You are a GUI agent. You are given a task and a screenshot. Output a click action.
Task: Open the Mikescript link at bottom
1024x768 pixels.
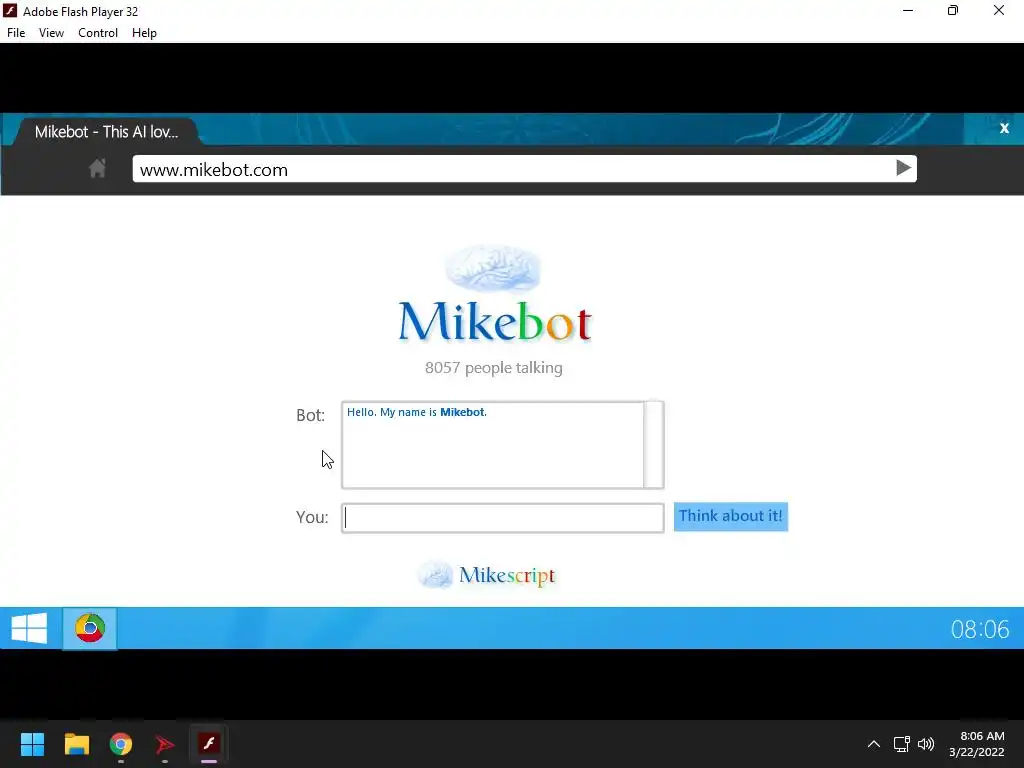pos(487,575)
